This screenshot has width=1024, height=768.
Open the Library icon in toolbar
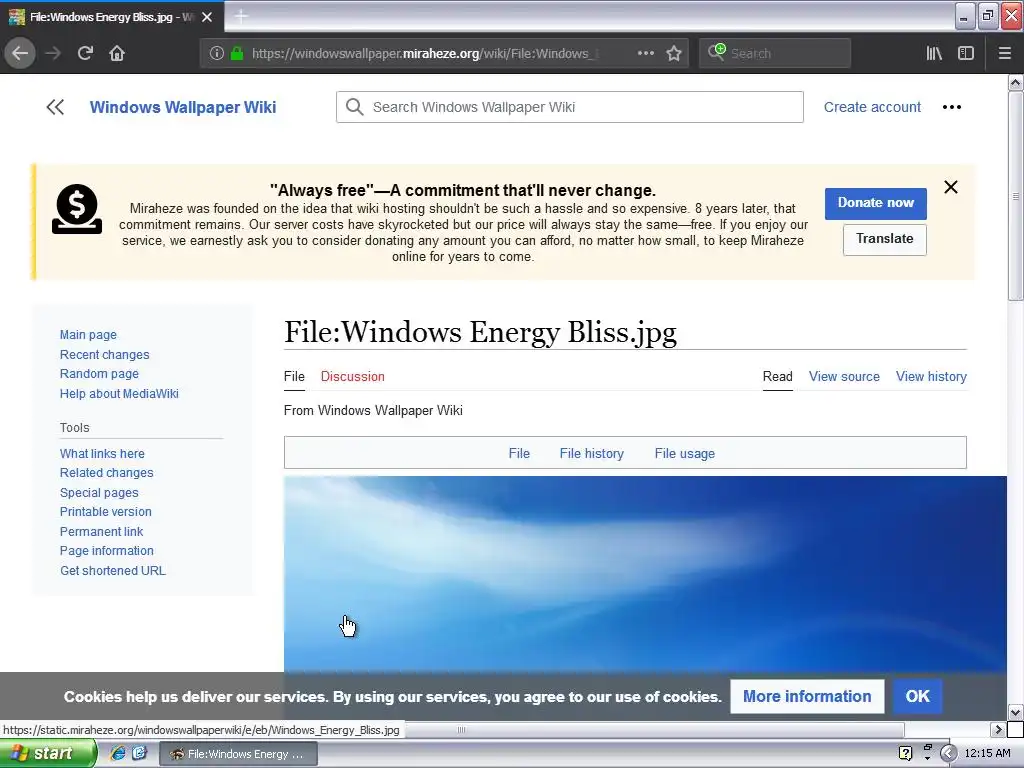[x=934, y=54]
